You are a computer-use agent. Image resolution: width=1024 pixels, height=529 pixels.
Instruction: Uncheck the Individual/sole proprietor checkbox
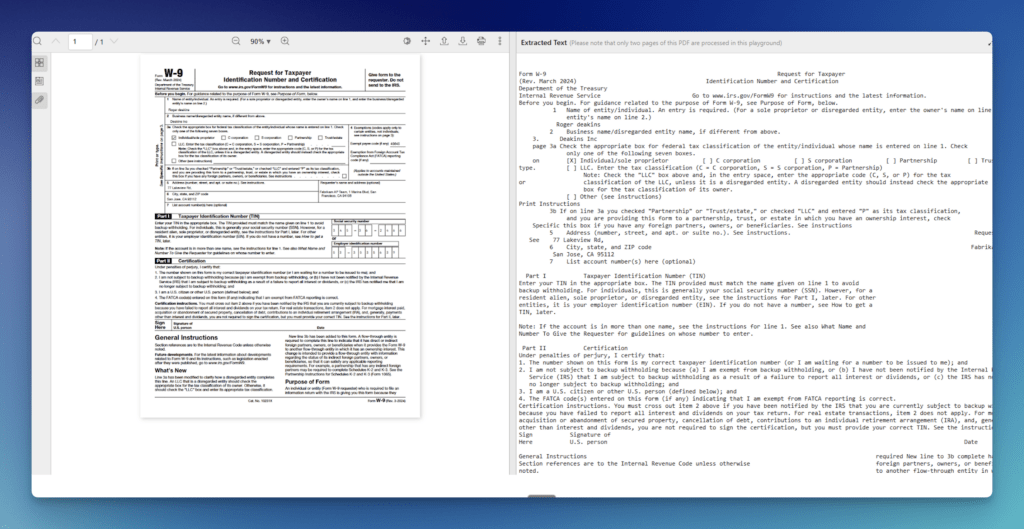[173, 137]
